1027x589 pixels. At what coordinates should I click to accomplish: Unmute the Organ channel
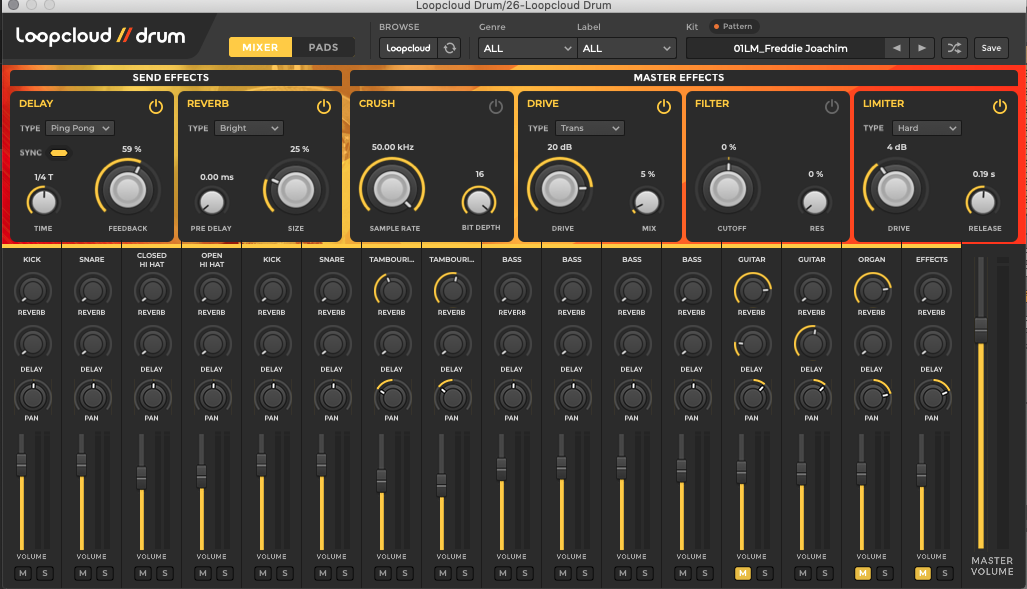coord(863,573)
